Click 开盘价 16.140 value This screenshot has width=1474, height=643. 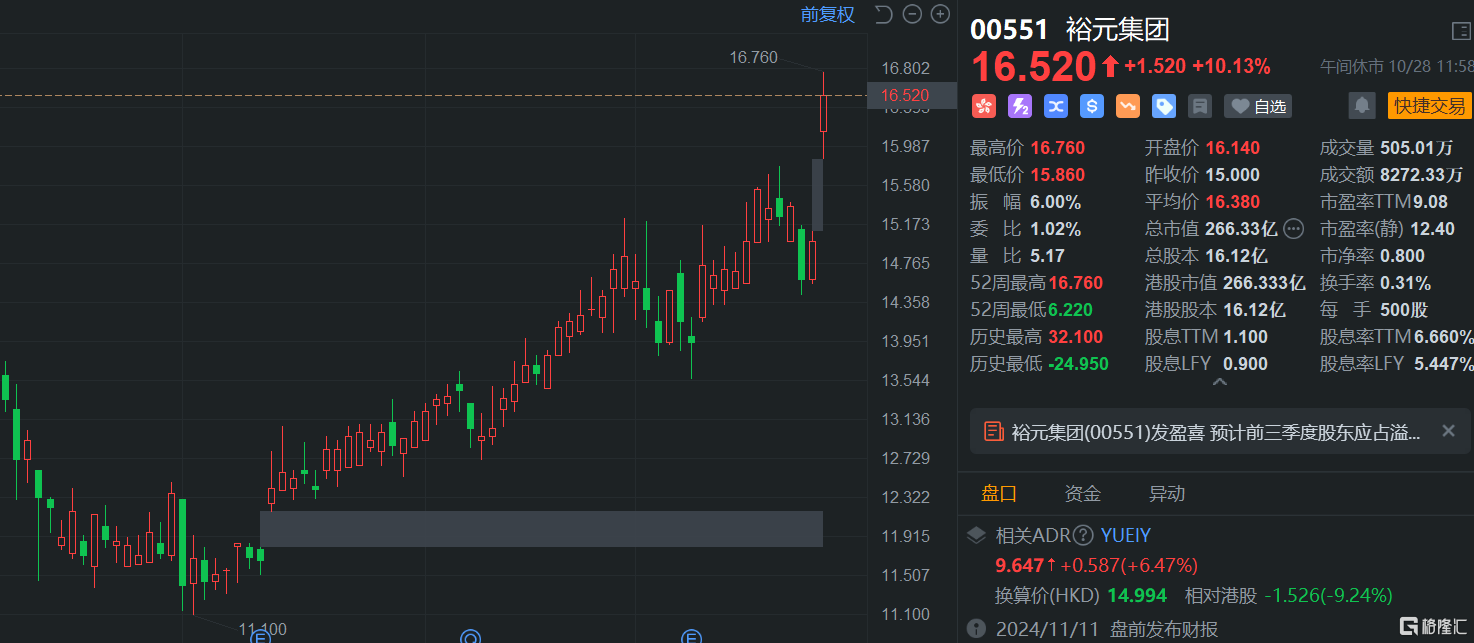(x=1232, y=148)
